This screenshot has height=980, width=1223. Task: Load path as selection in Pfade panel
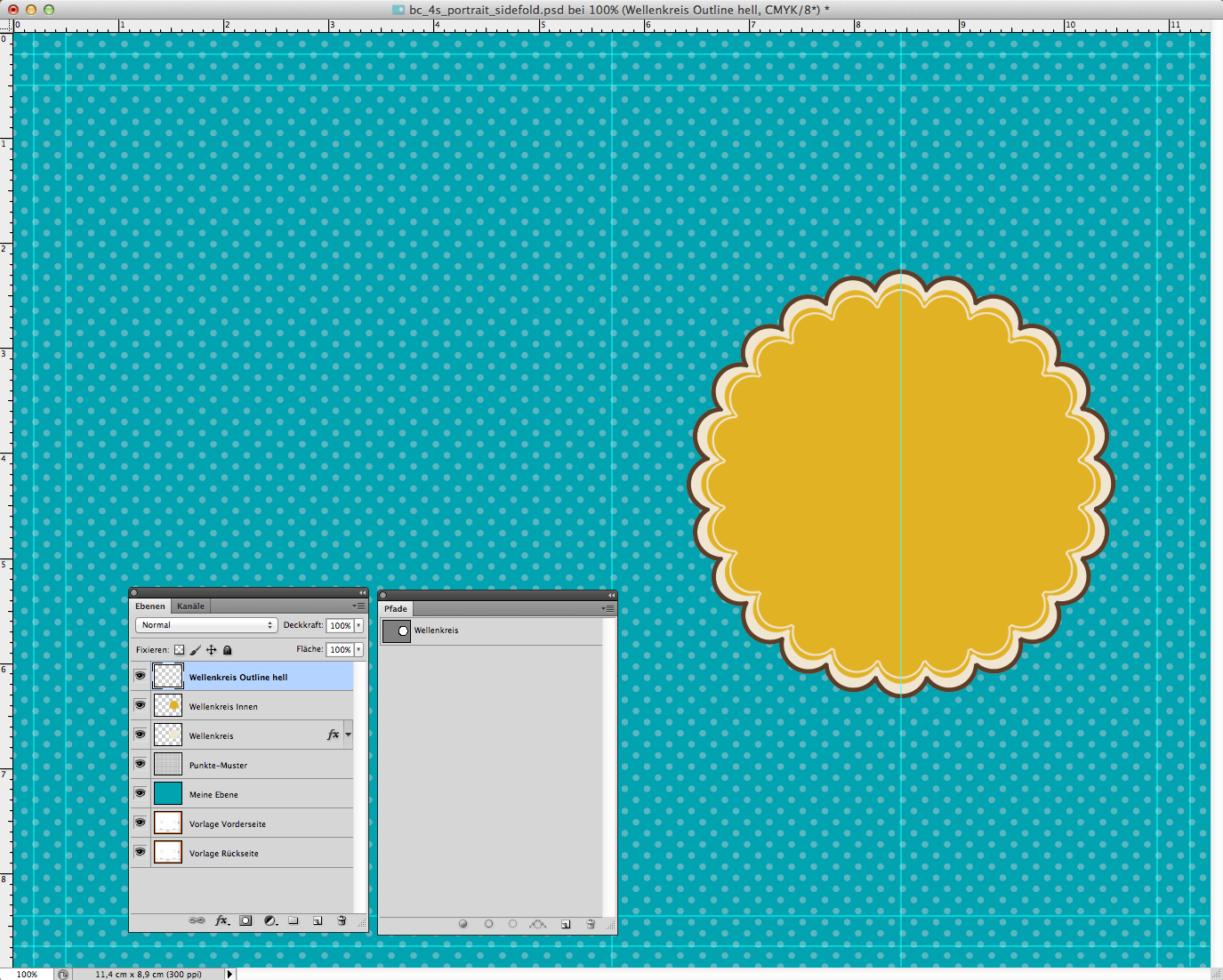coord(512,924)
